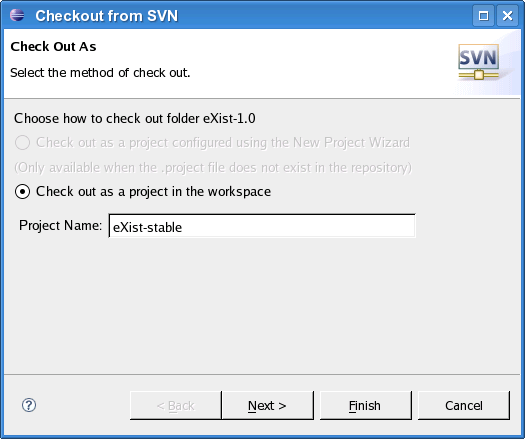Click the 'Check Out As' heading

pyautogui.click(x=53, y=47)
